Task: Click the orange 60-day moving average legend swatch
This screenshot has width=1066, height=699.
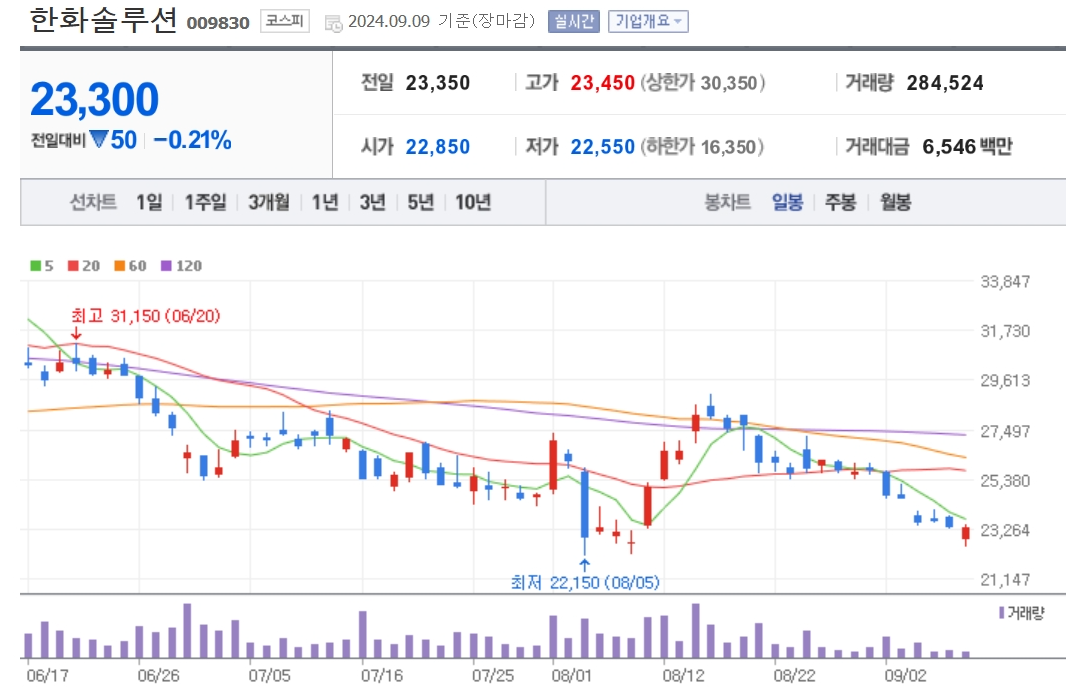Action: point(120,266)
